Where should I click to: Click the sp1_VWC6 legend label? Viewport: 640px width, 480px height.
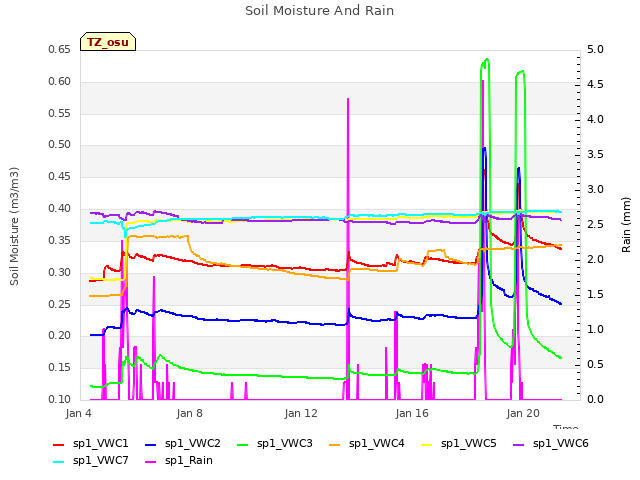(x=560, y=443)
